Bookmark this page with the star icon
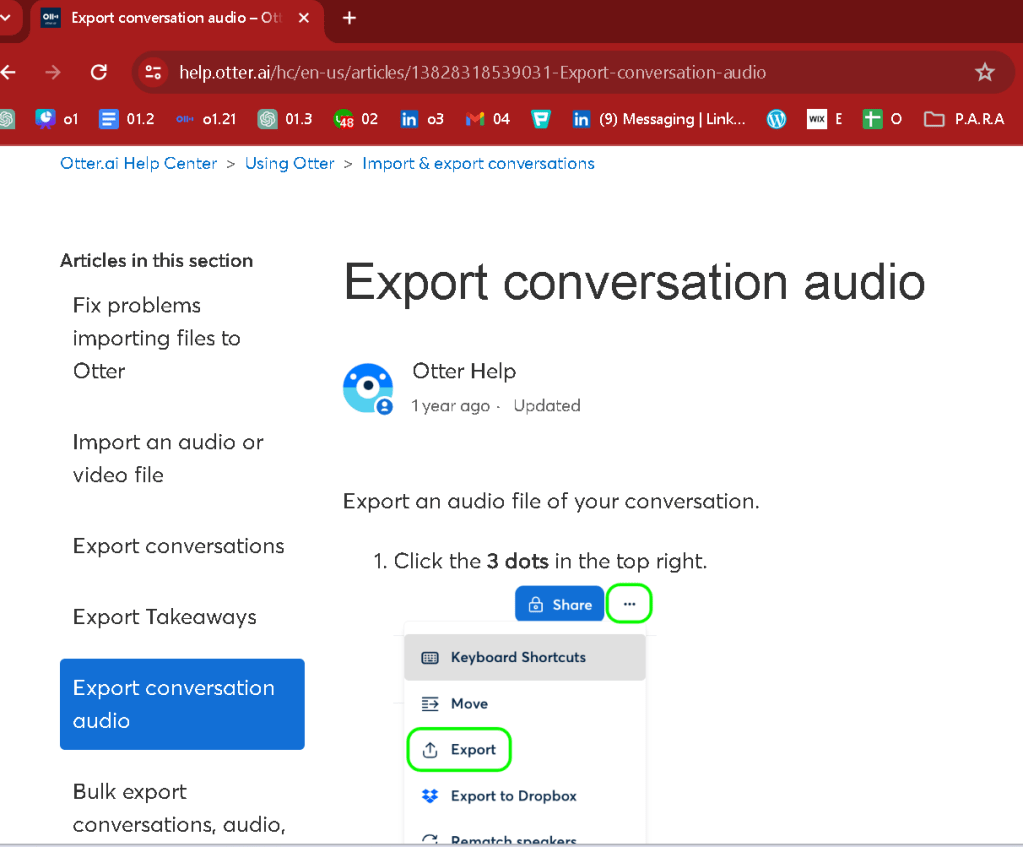The height and width of the screenshot is (847, 1023). [x=985, y=72]
